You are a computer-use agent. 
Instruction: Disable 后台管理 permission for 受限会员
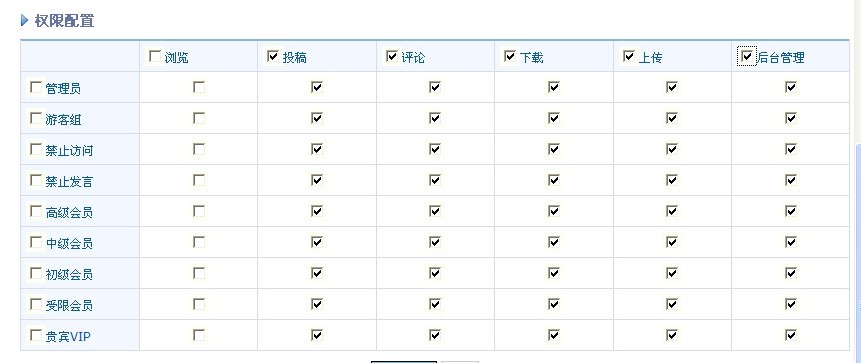click(791, 304)
